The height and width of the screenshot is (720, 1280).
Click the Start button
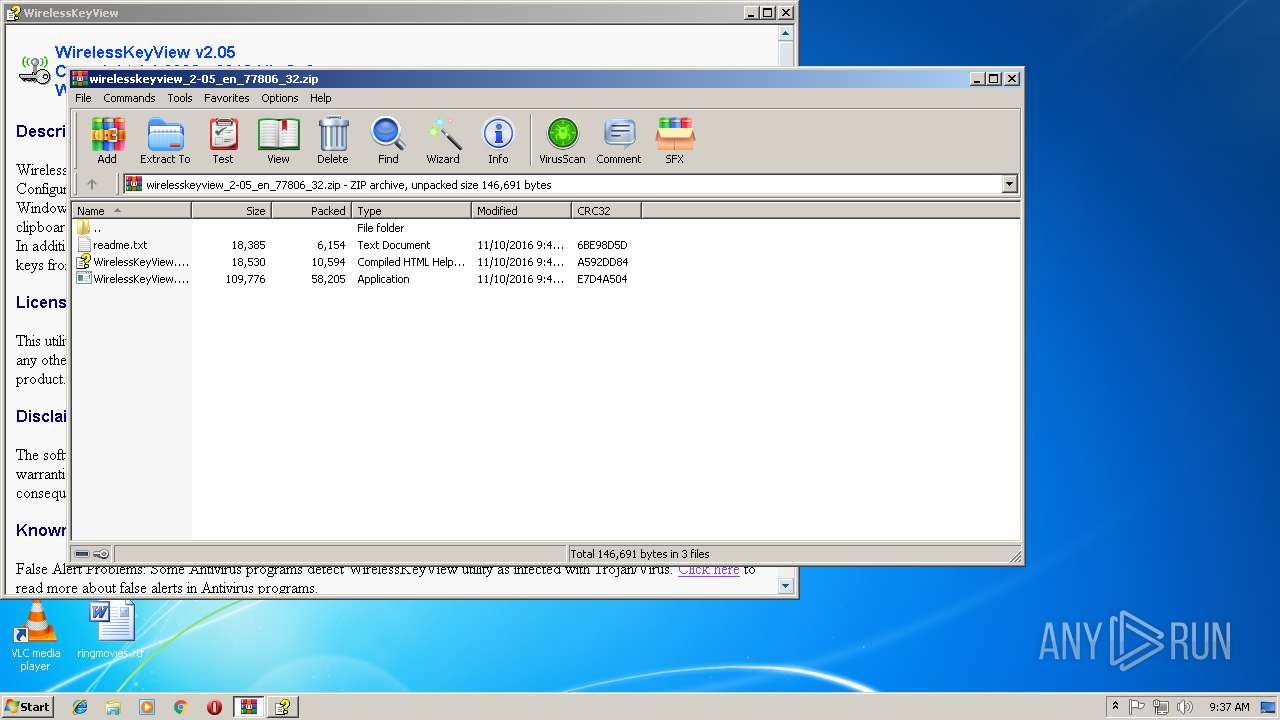coord(27,707)
